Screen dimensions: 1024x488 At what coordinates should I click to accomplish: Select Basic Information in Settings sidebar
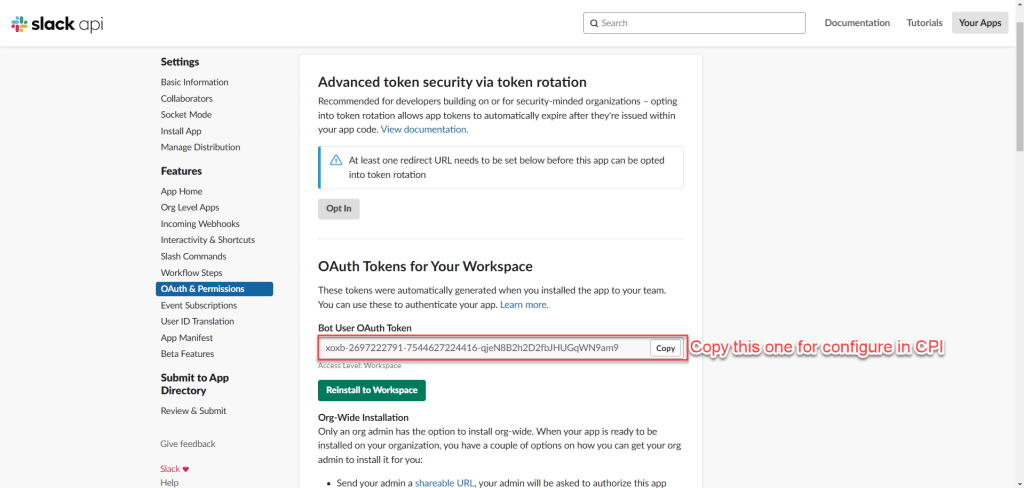coord(194,82)
